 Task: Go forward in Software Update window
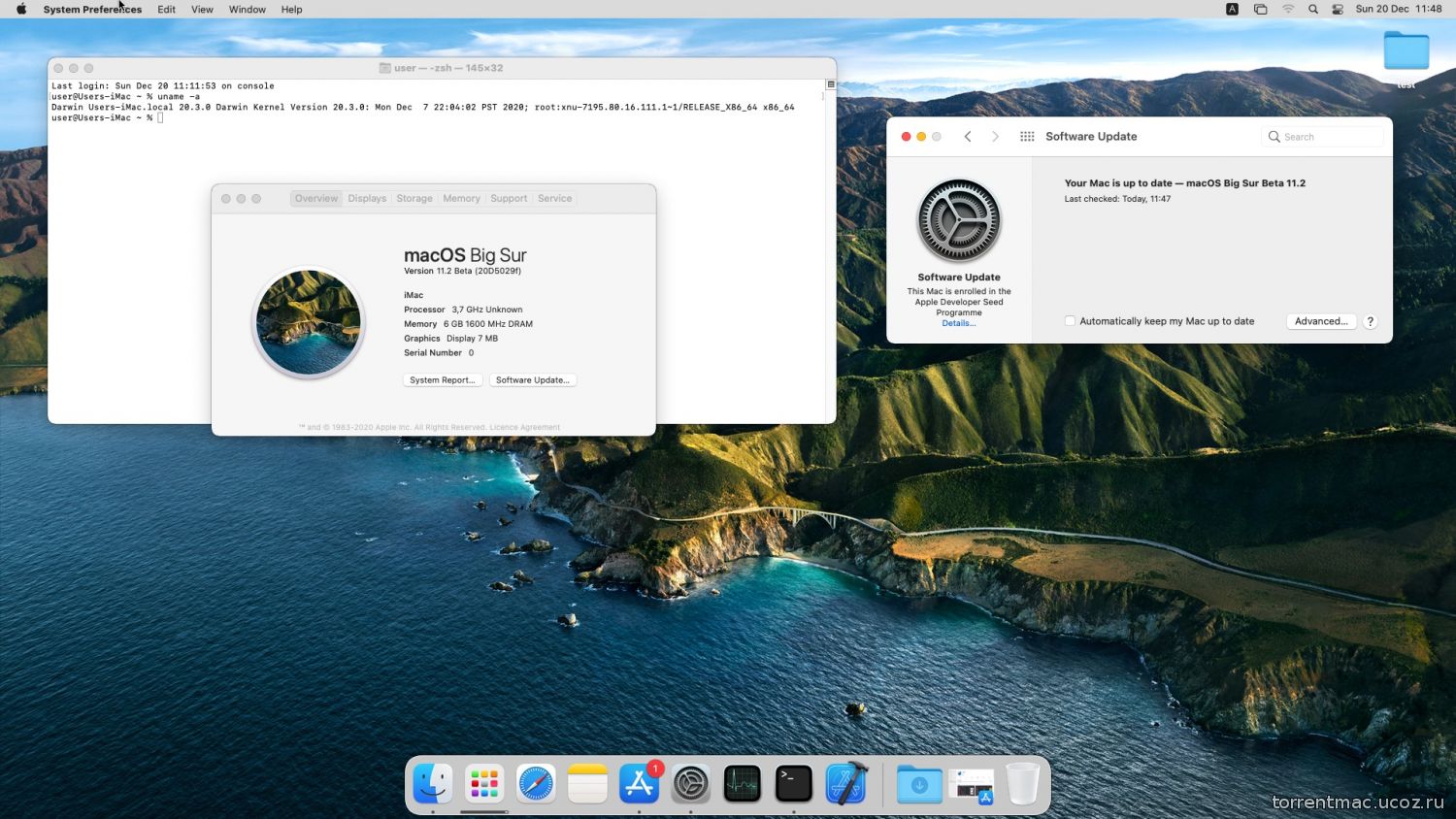tap(995, 137)
